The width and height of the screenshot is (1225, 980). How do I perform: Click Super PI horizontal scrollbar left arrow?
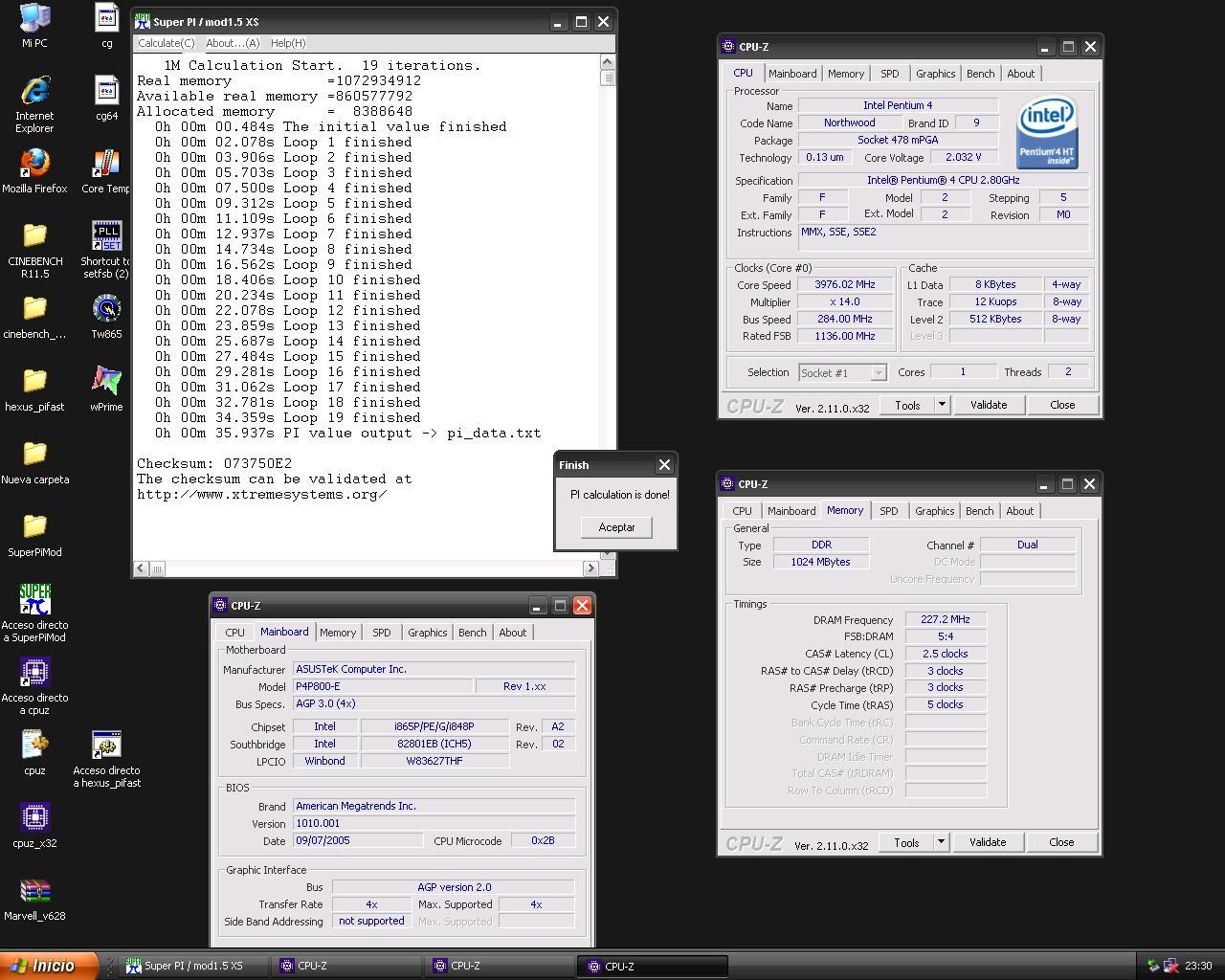click(142, 568)
